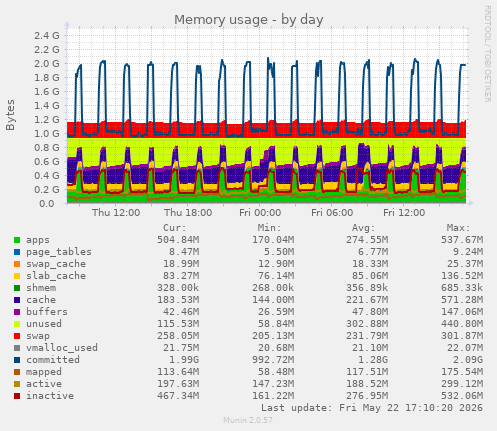Select the 'mapped' legend label
The image size is (497, 431).
pyautogui.click(x=44, y=372)
